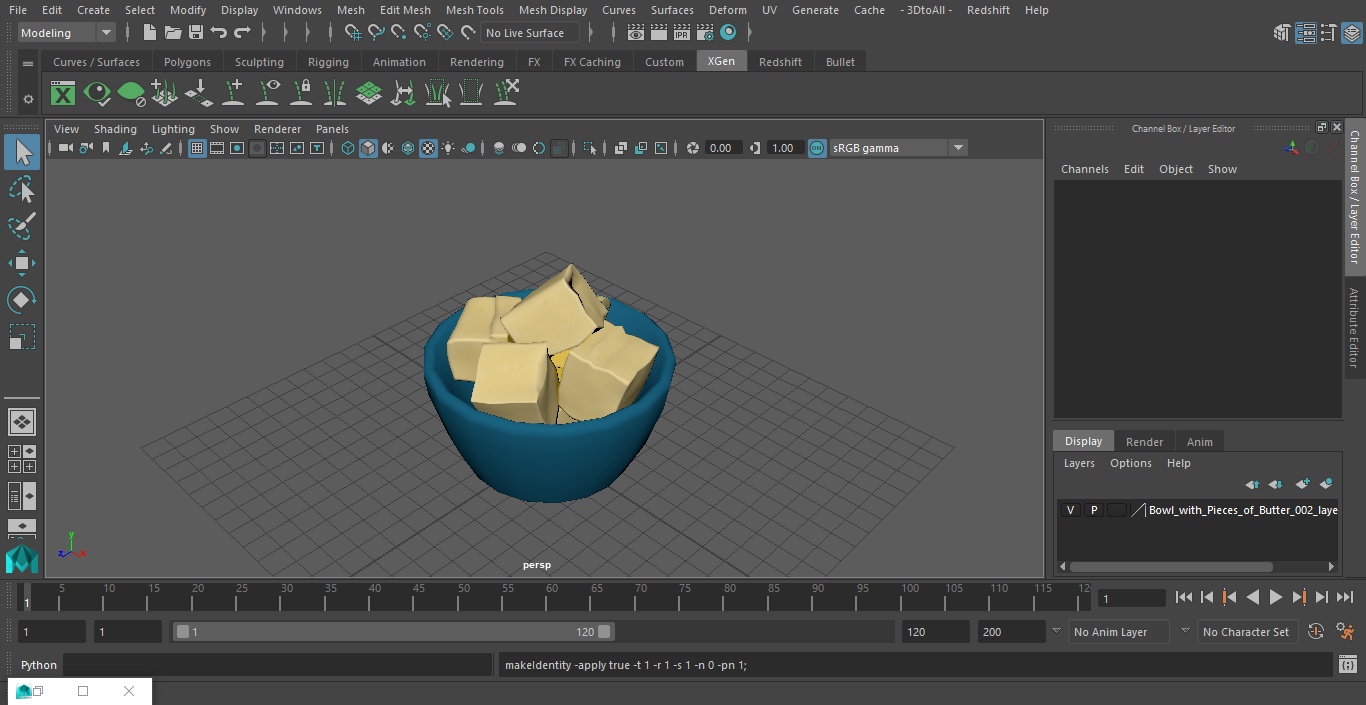Screen dimensions: 1366x705
Task: Toggle use all lights bulb
Action: [x=448, y=148]
